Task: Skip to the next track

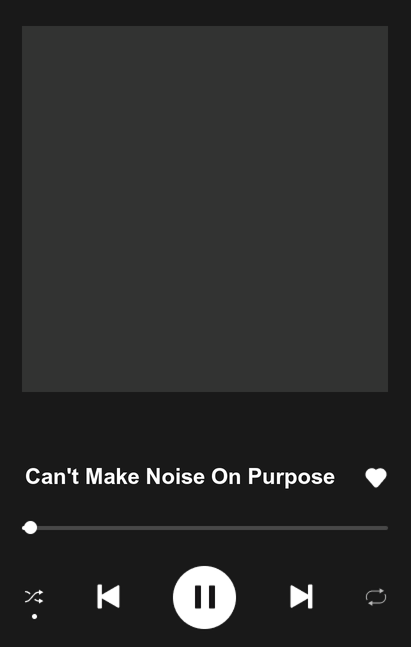Action: point(301,596)
